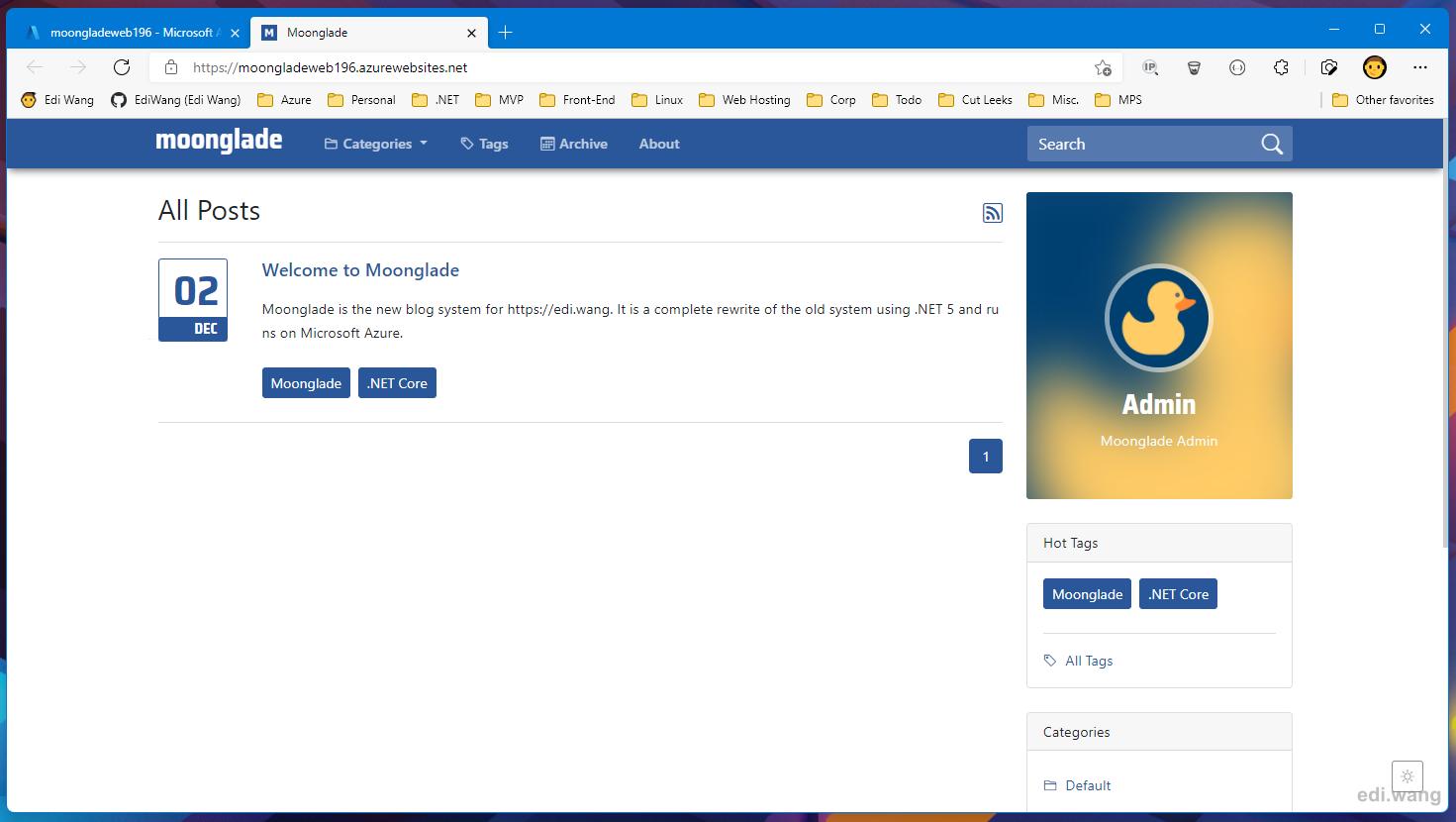Open the browser essentials heart-shield icon
The width and height of the screenshot is (1456, 822).
tap(1329, 67)
